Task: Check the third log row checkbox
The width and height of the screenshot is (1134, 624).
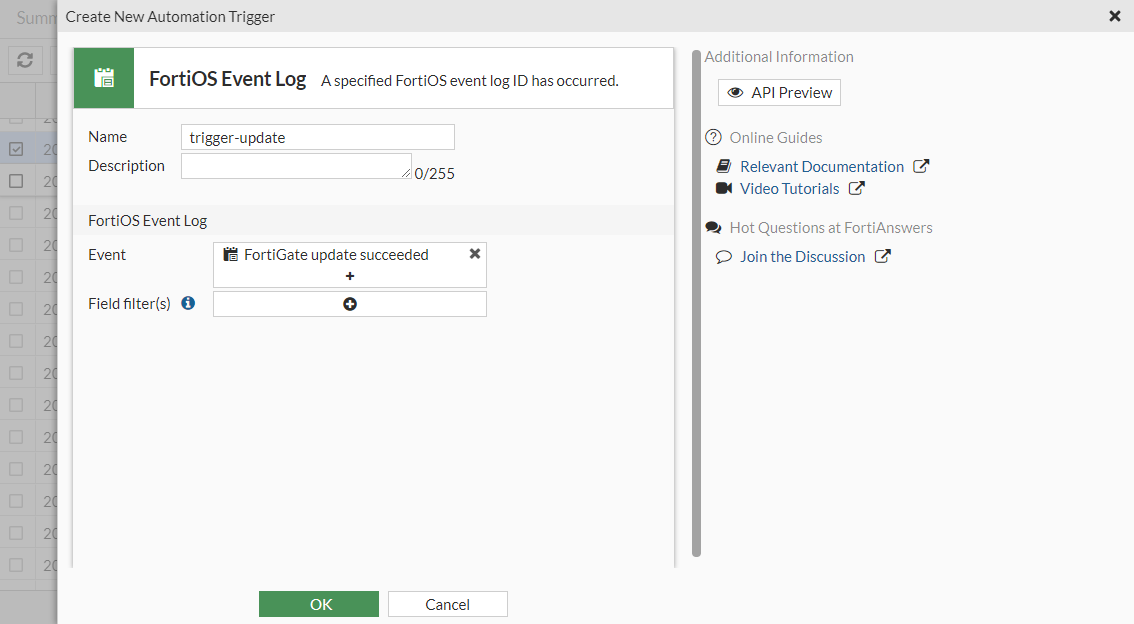Action: coord(16,213)
